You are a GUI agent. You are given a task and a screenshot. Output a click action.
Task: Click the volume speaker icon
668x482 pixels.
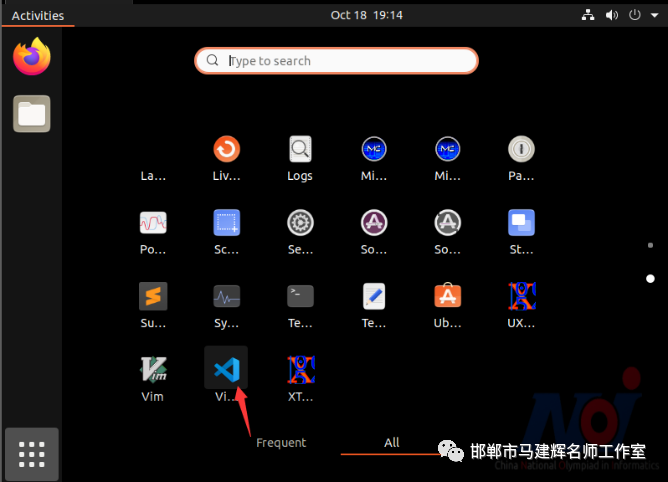coord(612,15)
